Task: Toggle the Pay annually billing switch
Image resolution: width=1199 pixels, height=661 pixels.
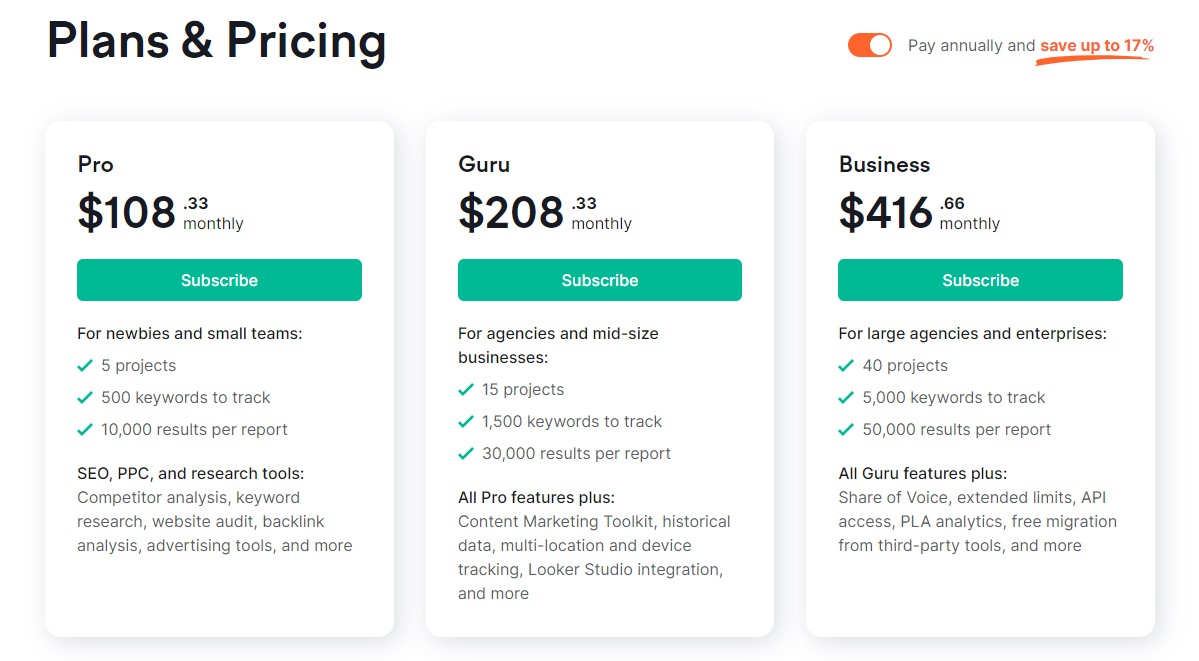Action: pyautogui.click(x=869, y=45)
